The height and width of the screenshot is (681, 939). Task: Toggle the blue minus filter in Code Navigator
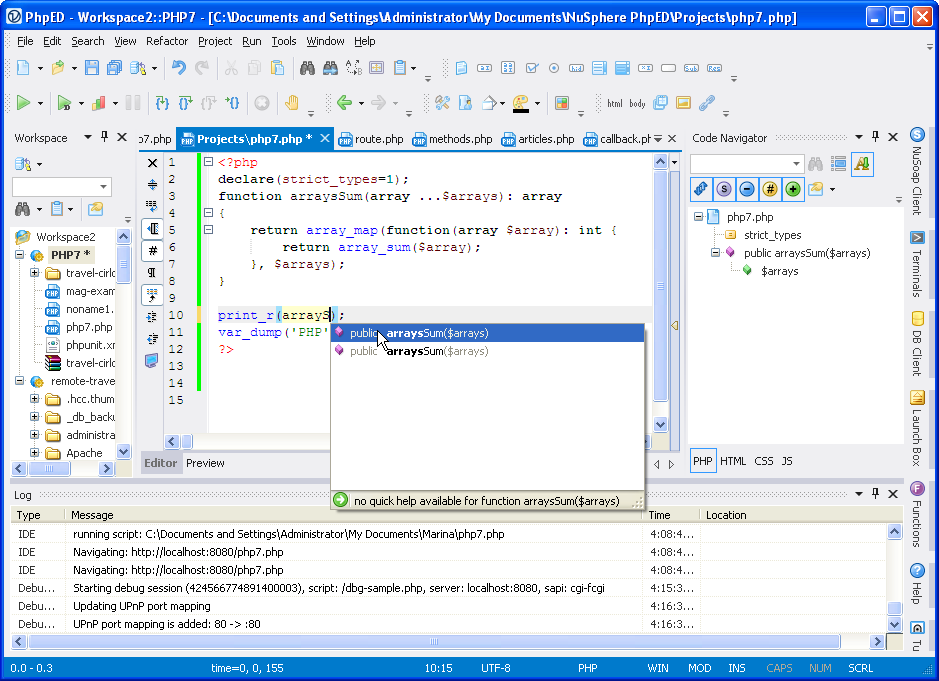(x=747, y=189)
